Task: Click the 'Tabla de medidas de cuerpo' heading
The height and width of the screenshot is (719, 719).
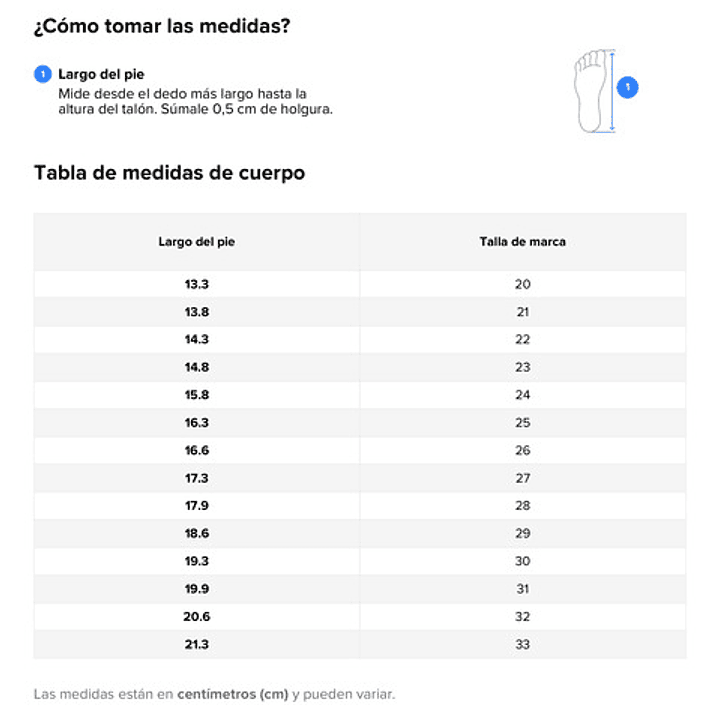Action: click(169, 173)
